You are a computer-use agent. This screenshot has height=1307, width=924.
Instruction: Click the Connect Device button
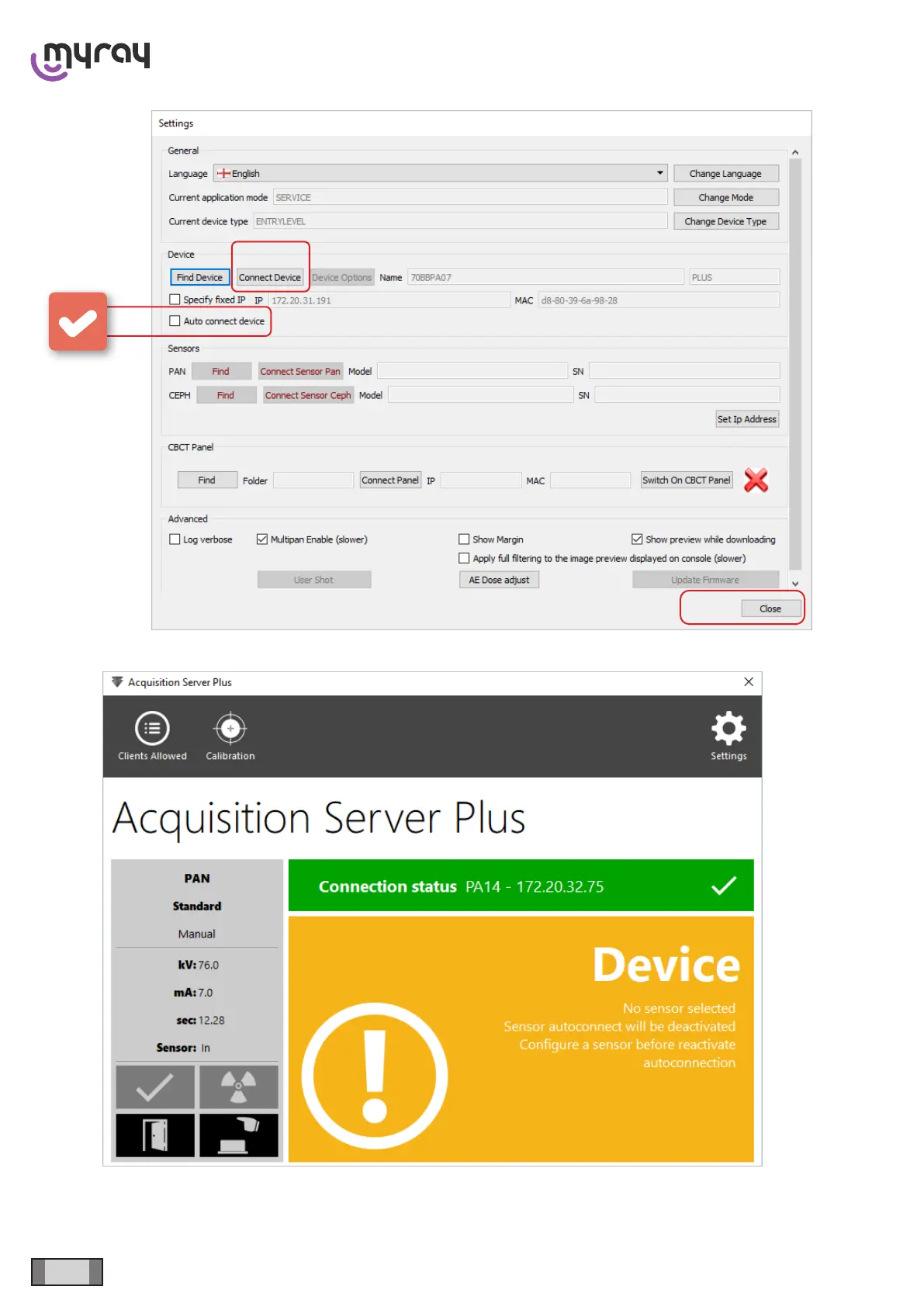[x=270, y=277]
